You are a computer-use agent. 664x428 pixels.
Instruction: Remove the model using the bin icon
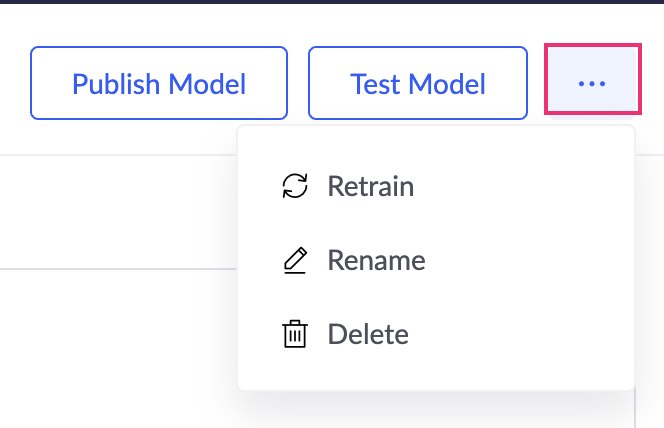pyautogui.click(x=295, y=334)
